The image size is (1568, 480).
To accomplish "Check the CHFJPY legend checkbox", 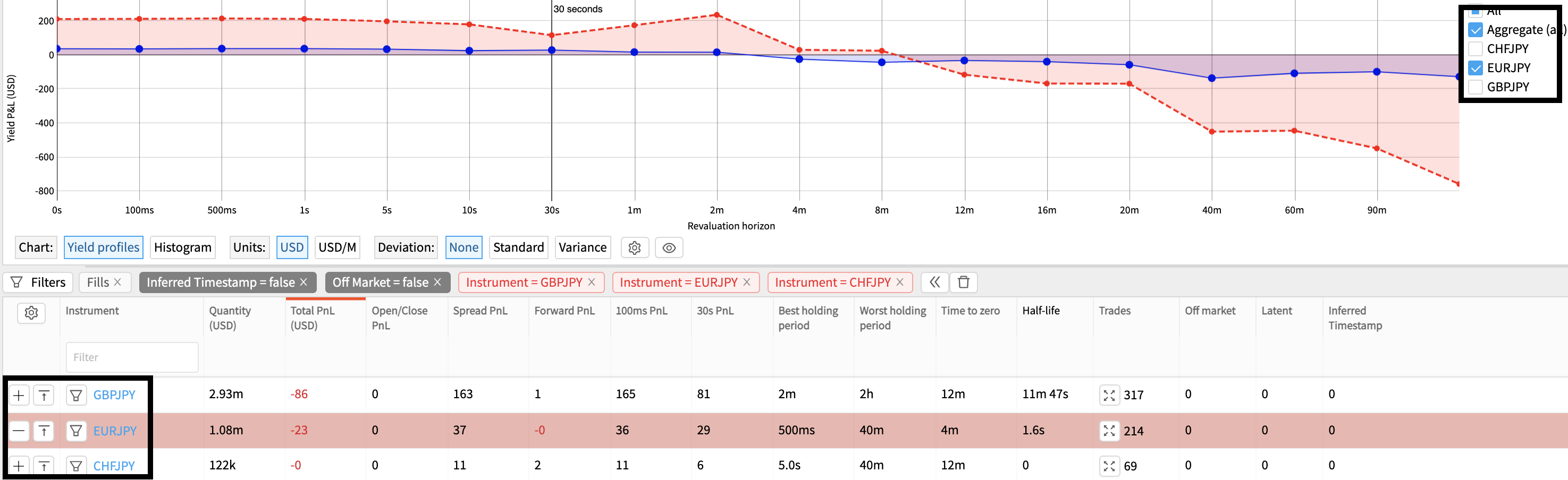I will click(1476, 49).
